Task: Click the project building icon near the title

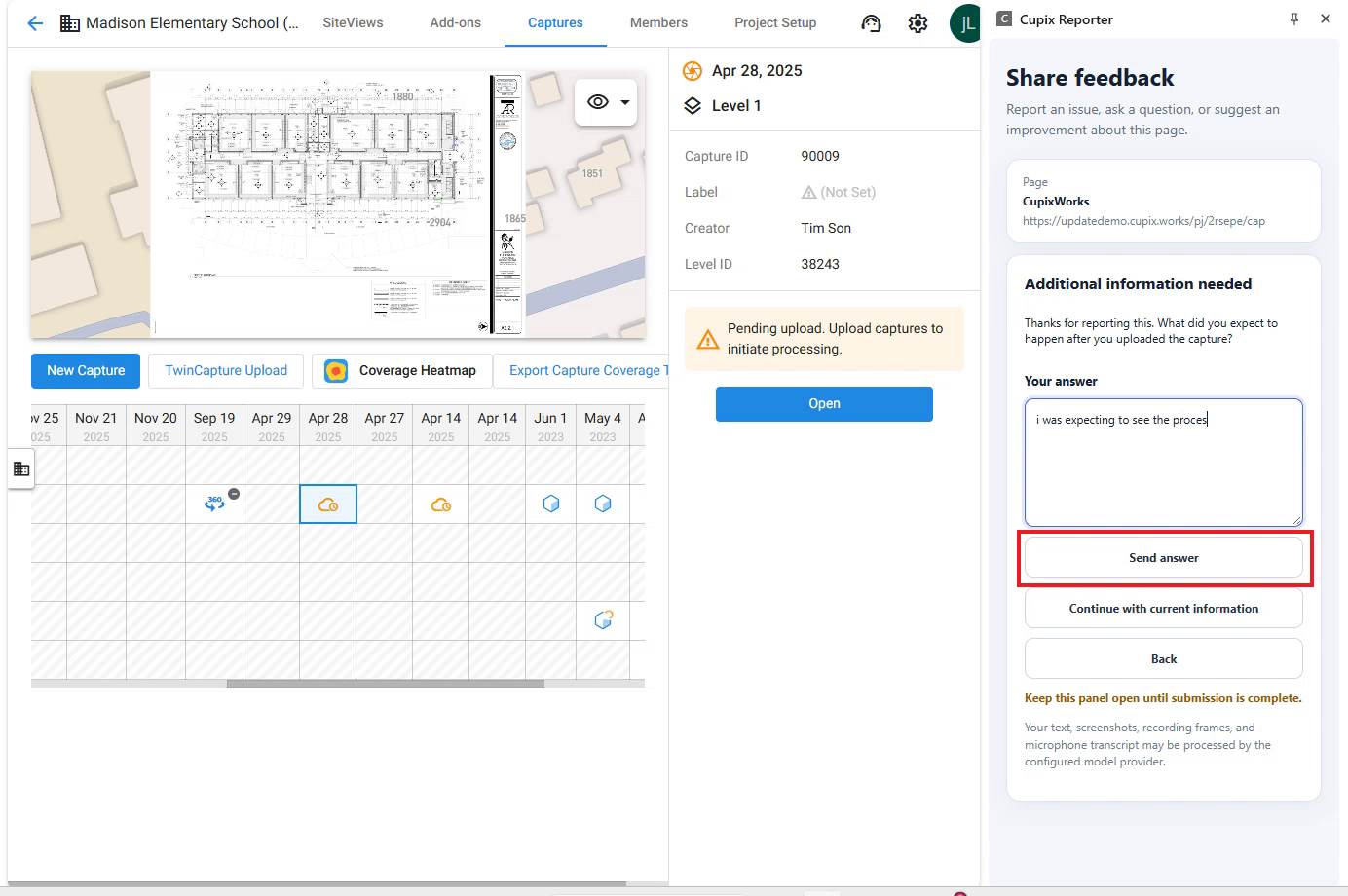Action: (x=70, y=23)
